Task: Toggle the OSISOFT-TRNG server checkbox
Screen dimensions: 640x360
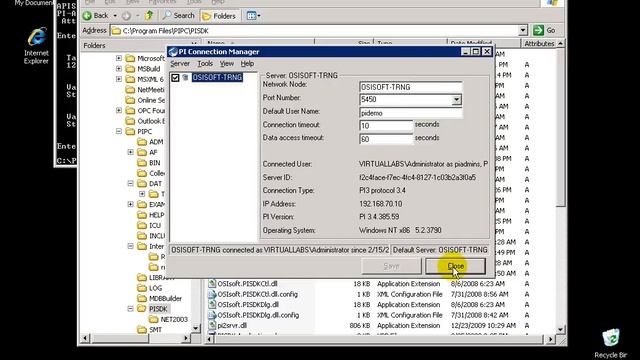Action: (175, 78)
